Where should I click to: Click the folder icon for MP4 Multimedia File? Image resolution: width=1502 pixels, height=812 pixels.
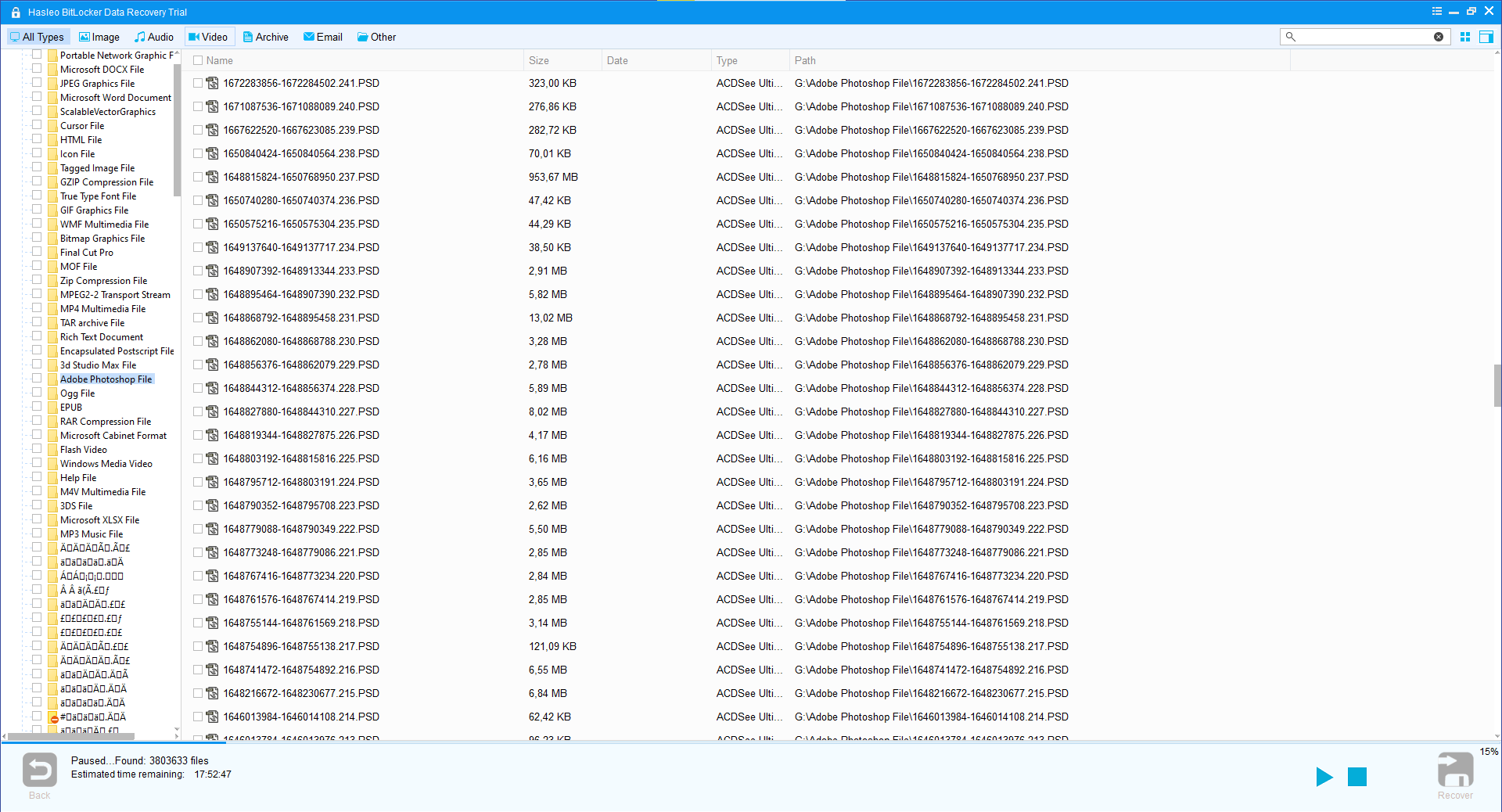point(52,309)
